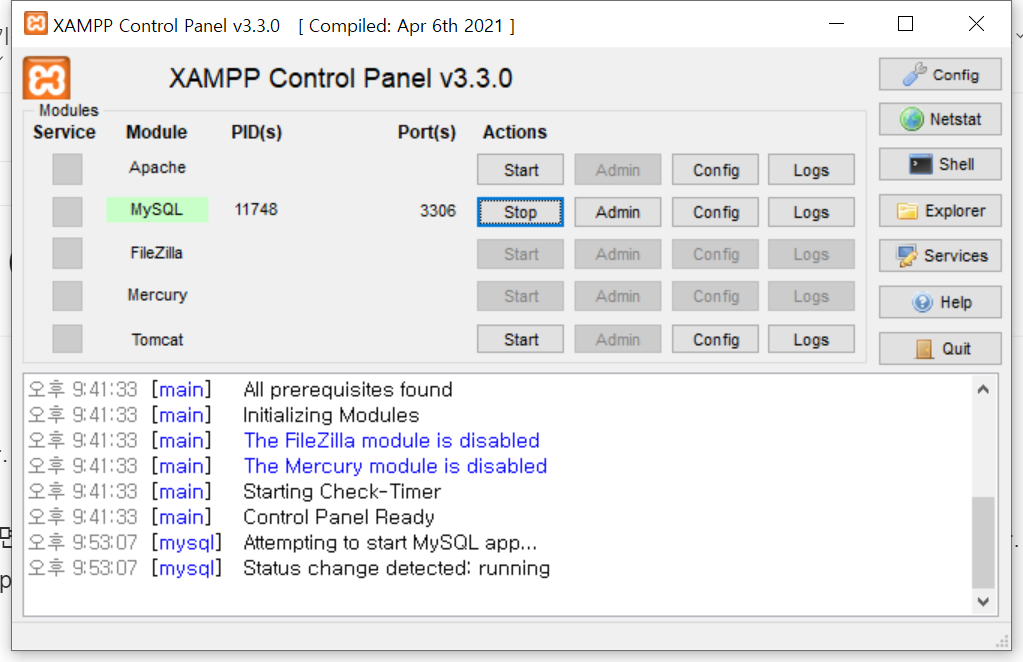
Task: Open the Tomcat Config menu
Action: (x=715, y=339)
